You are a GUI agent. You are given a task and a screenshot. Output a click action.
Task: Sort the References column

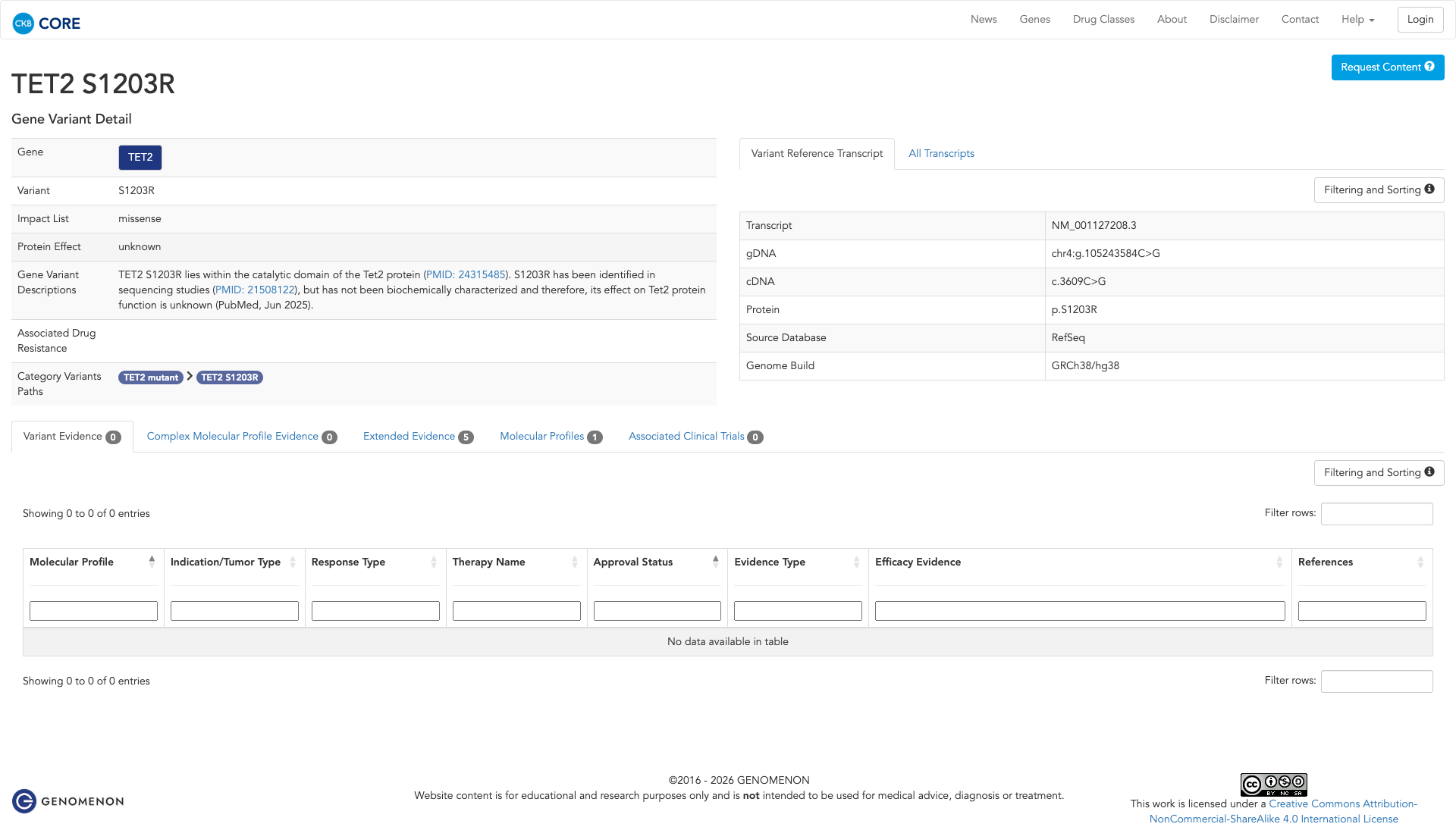(x=1420, y=562)
